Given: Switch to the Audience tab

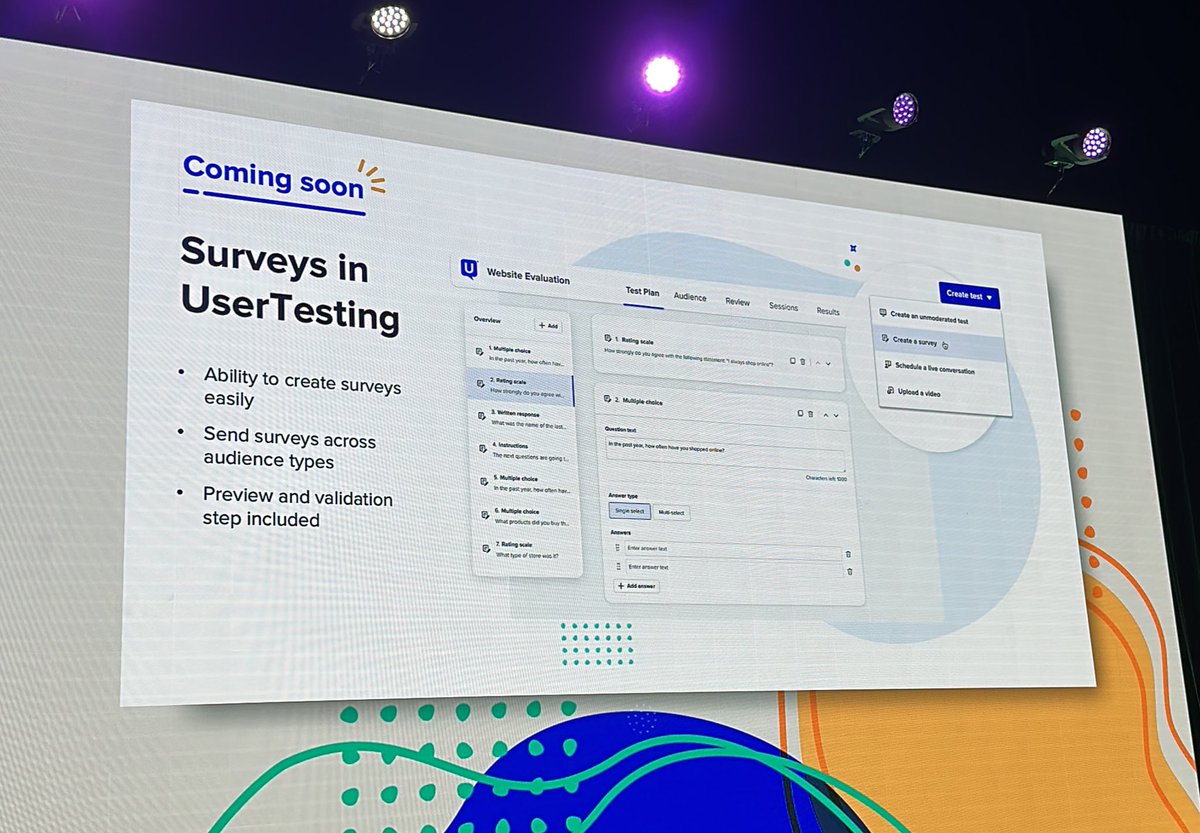Looking at the screenshot, I should point(690,297).
